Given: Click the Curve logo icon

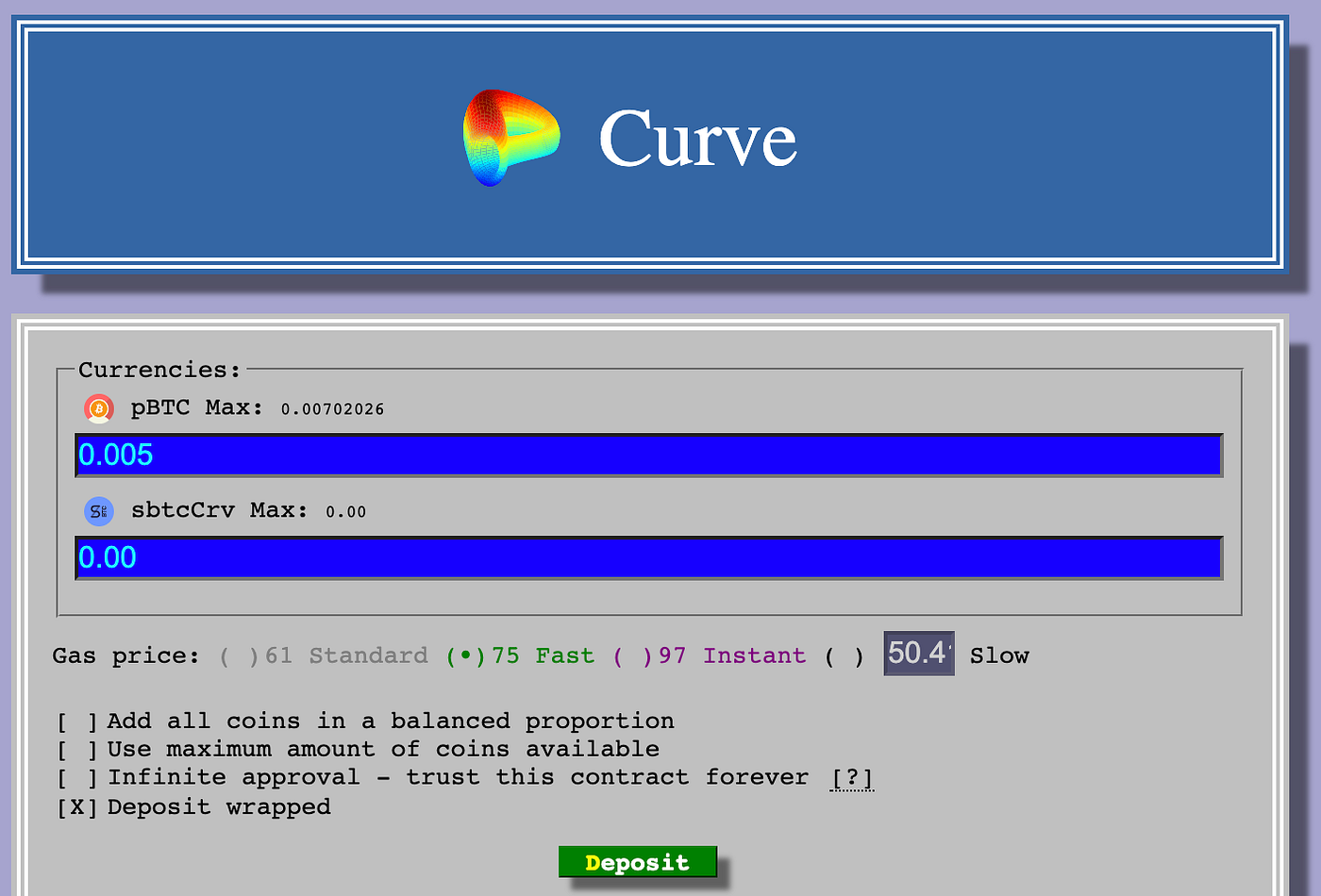Looking at the screenshot, I should (511, 138).
